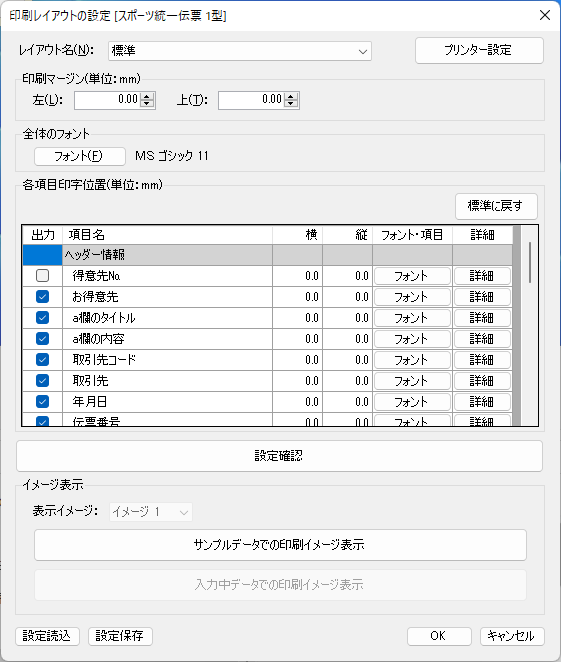Open 詳細 for 得意先No. row

pos(482,276)
